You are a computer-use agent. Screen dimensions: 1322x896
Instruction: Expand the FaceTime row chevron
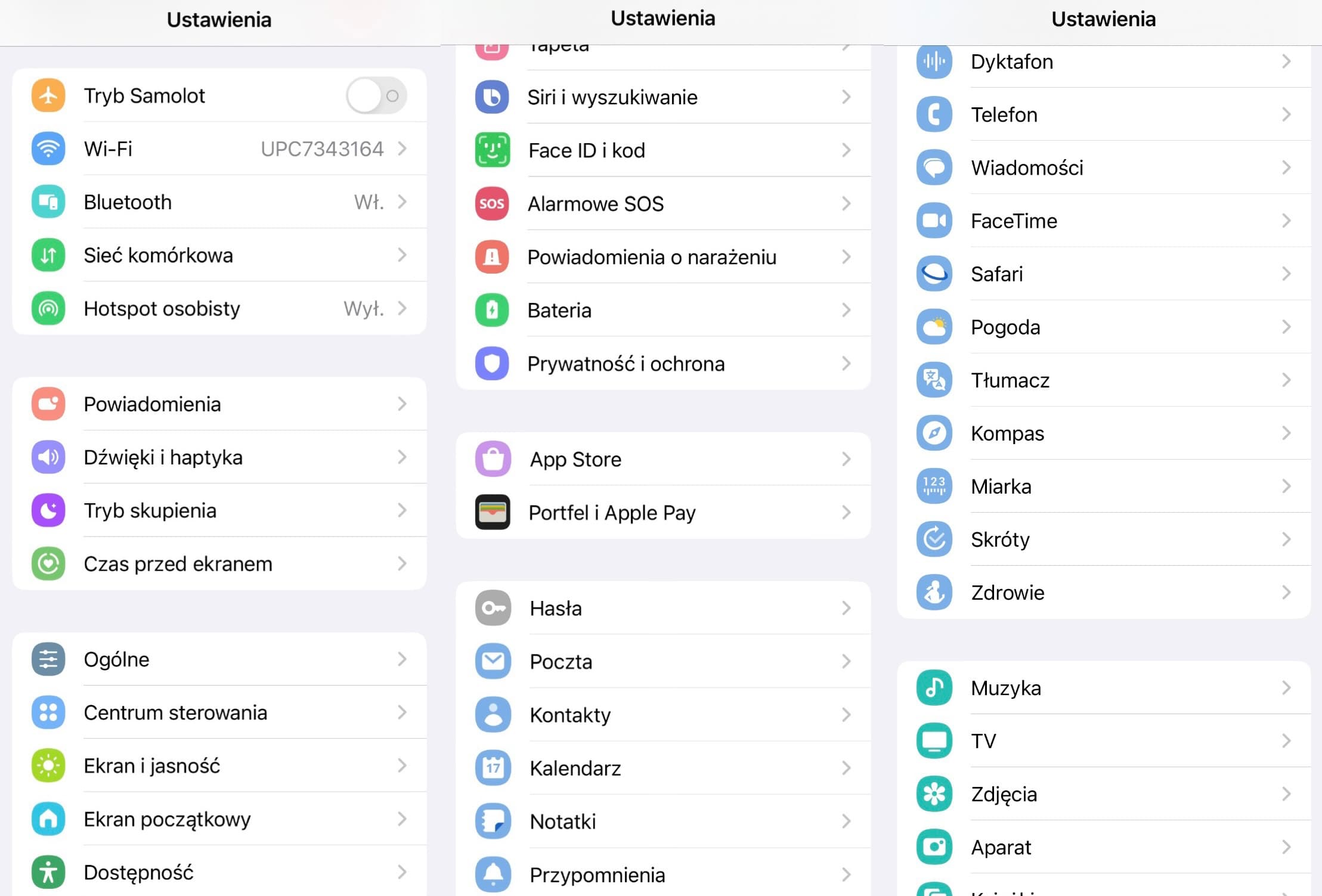1287,221
